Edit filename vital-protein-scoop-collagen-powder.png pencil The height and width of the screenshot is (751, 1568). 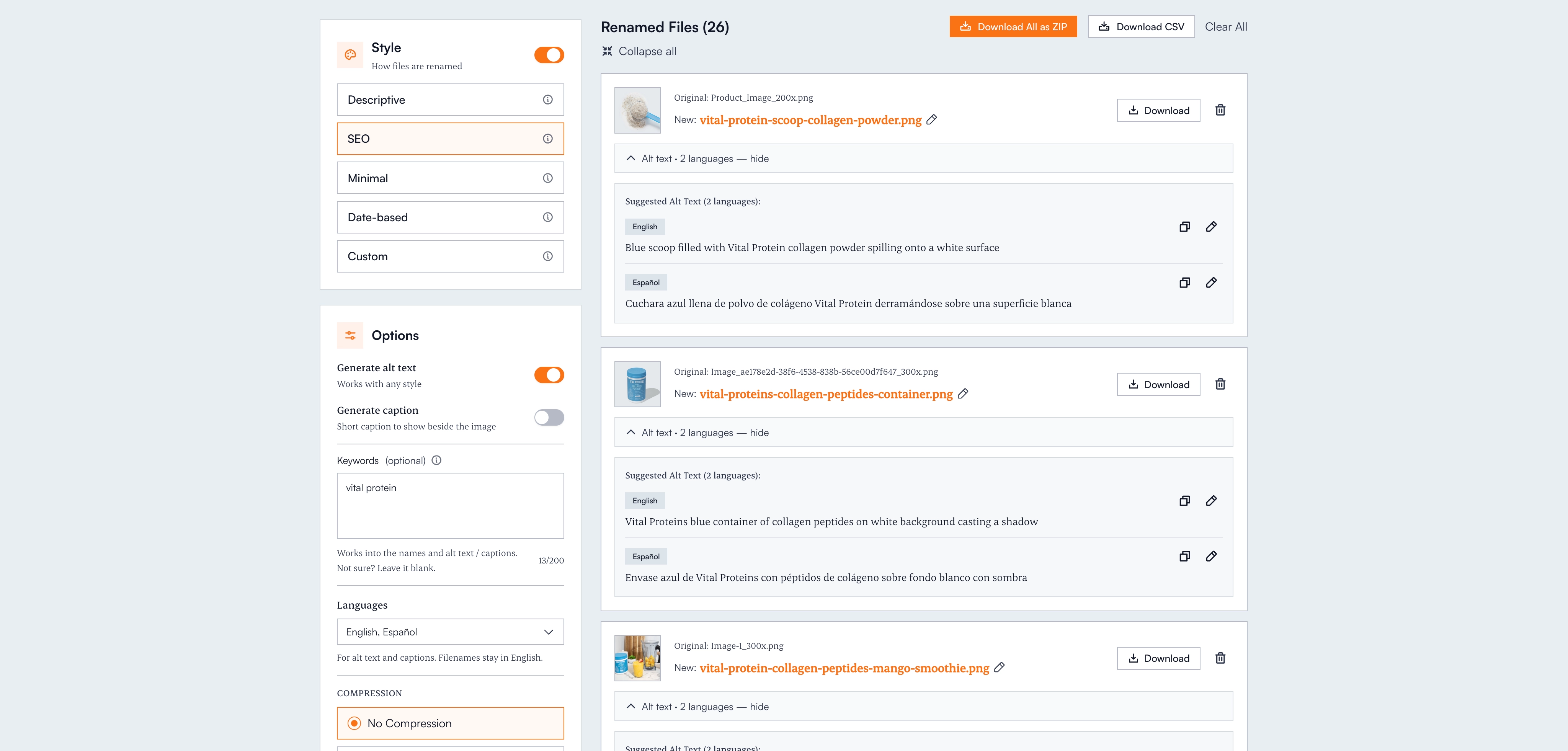pos(931,120)
